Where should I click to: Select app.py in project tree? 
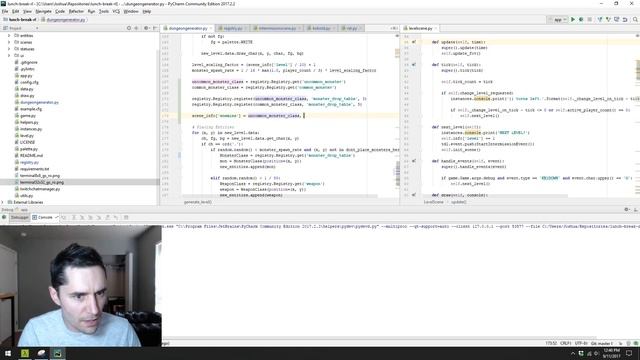pyautogui.click(x=26, y=76)
